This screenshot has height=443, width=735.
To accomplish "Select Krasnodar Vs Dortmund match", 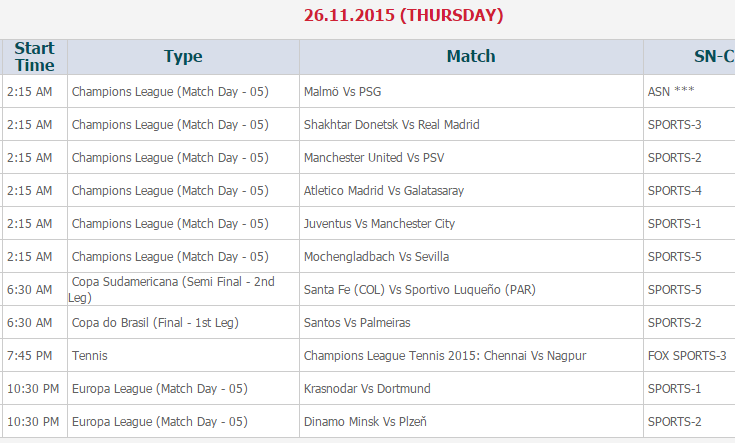I will point(367,389).
